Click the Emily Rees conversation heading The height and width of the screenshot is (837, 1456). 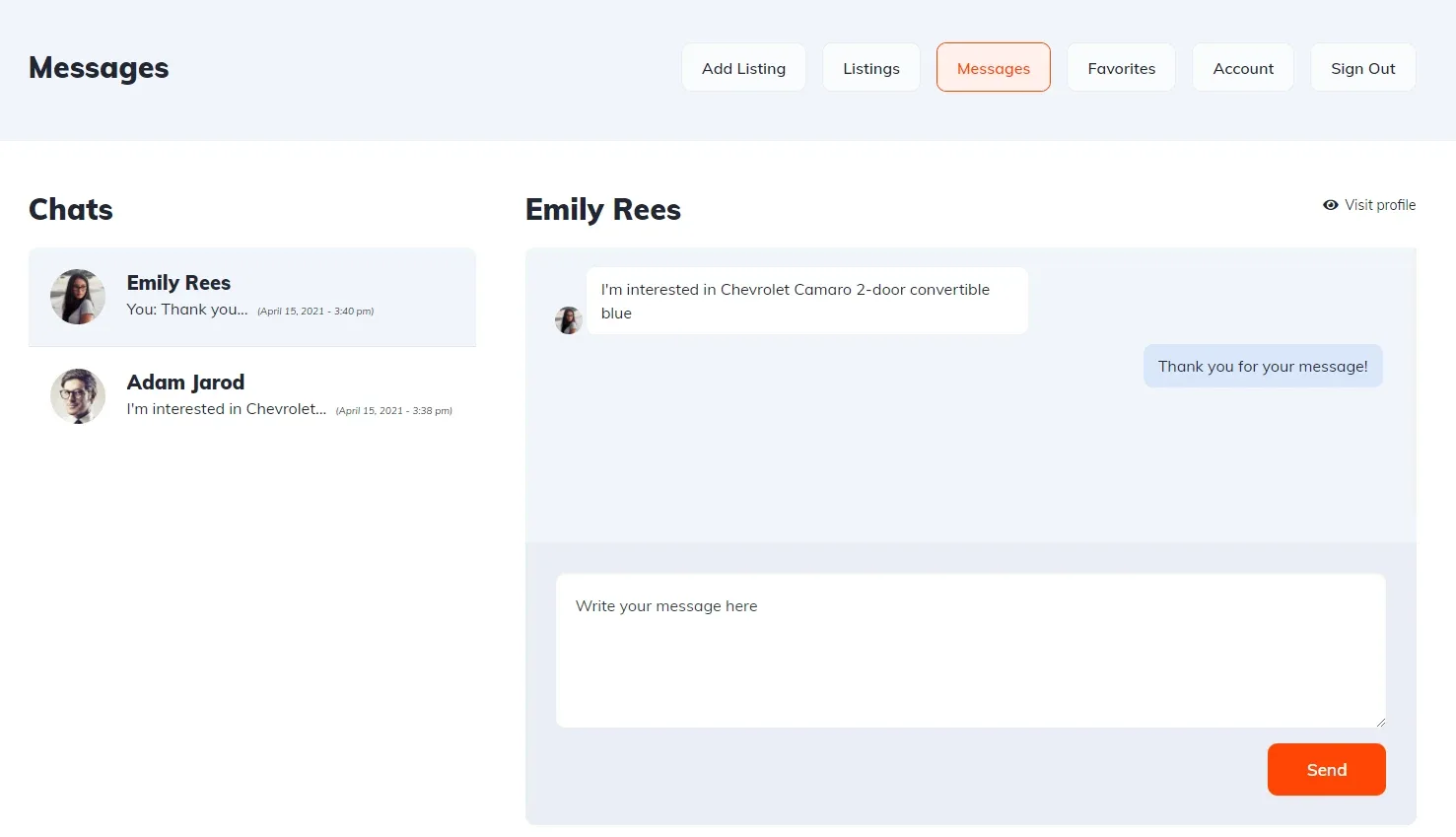tap(603, 210)
